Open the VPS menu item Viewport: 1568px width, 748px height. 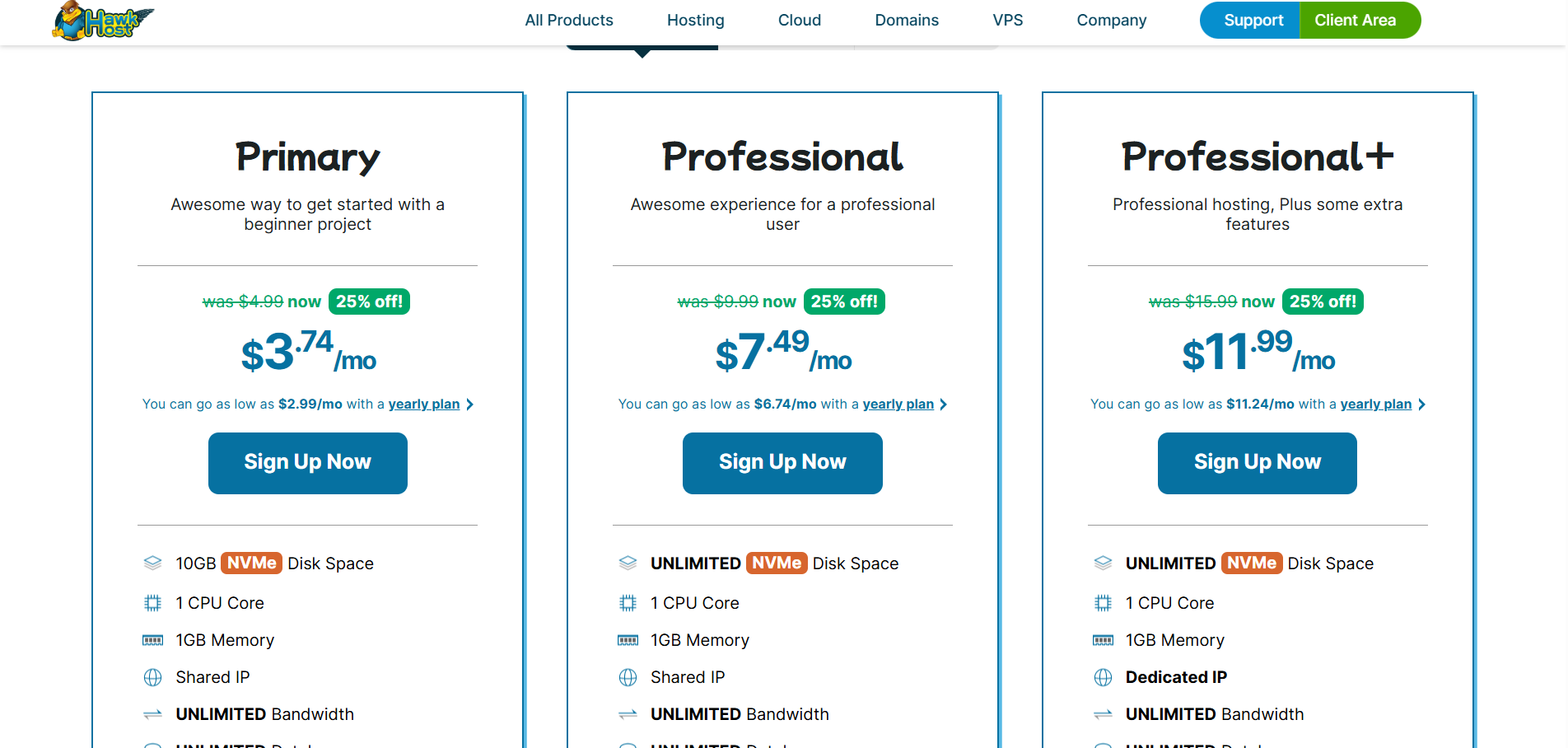pyautogui.click(x=1007, y=21)
